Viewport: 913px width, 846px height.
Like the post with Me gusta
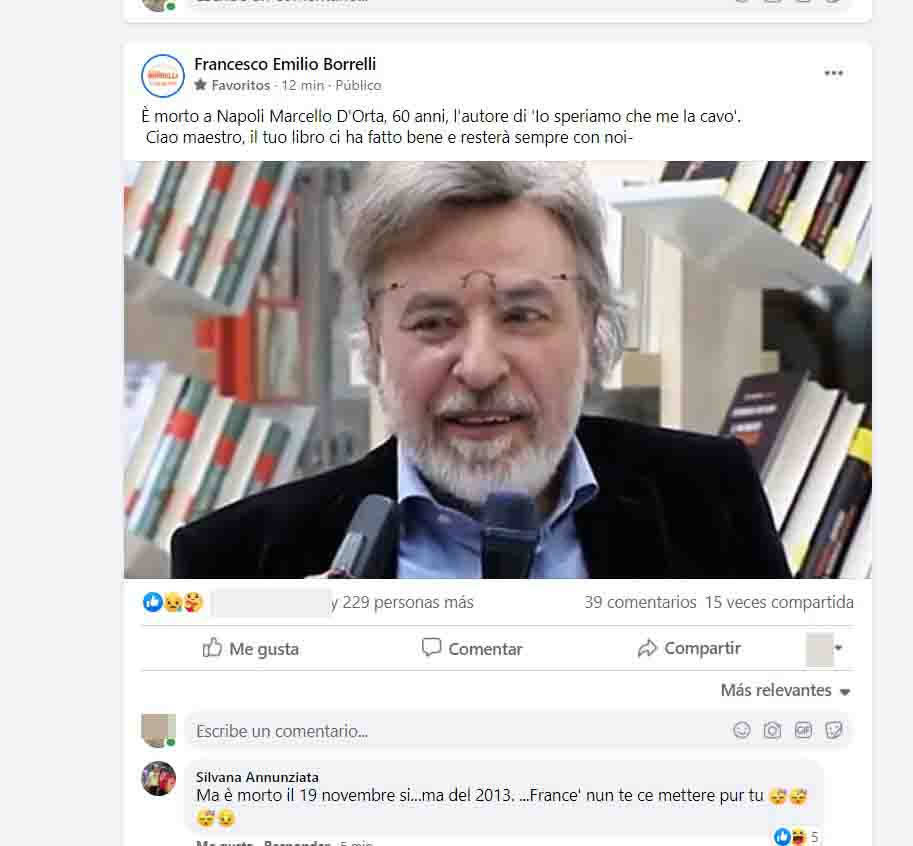(x=250, y=648)
